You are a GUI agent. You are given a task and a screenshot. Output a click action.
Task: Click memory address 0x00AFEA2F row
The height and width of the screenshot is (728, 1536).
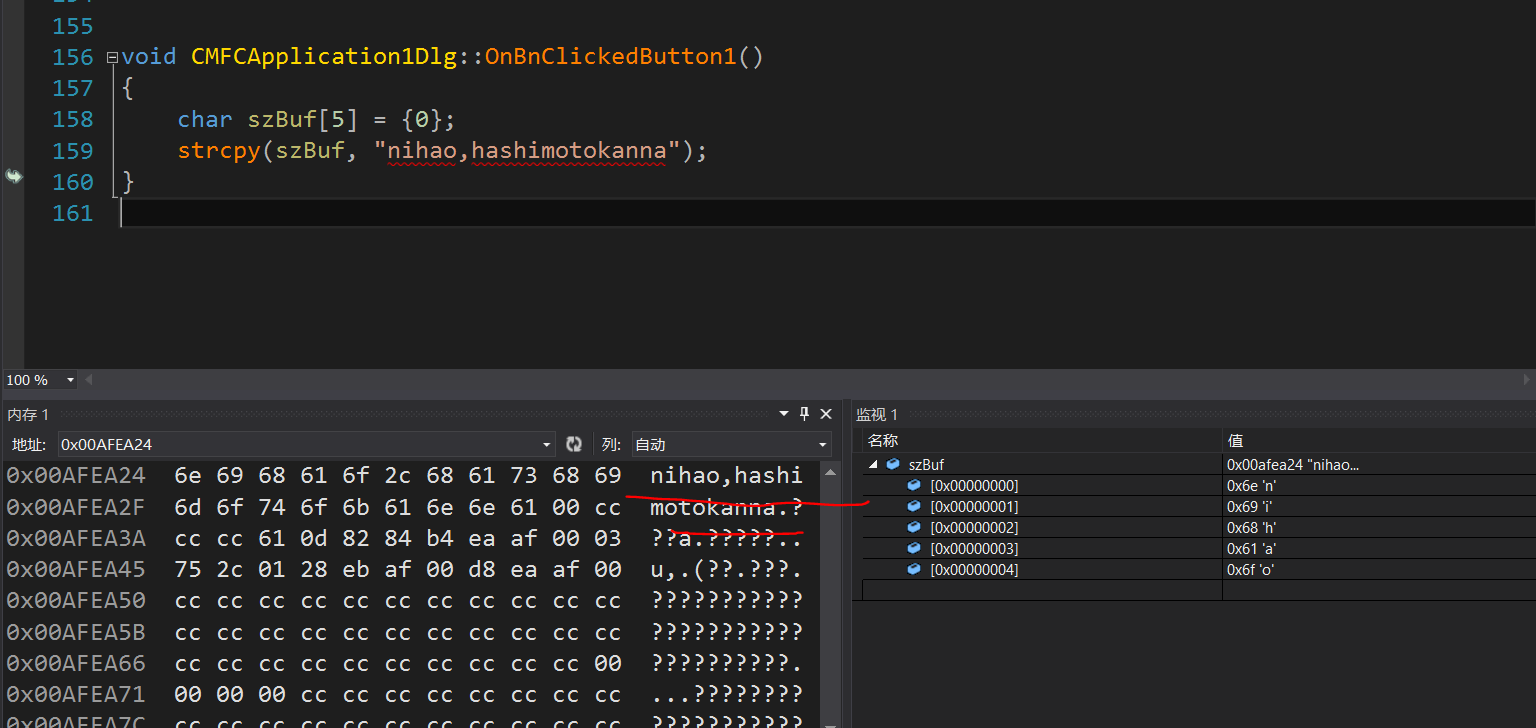pyautogui.click(x=76, y=507)
